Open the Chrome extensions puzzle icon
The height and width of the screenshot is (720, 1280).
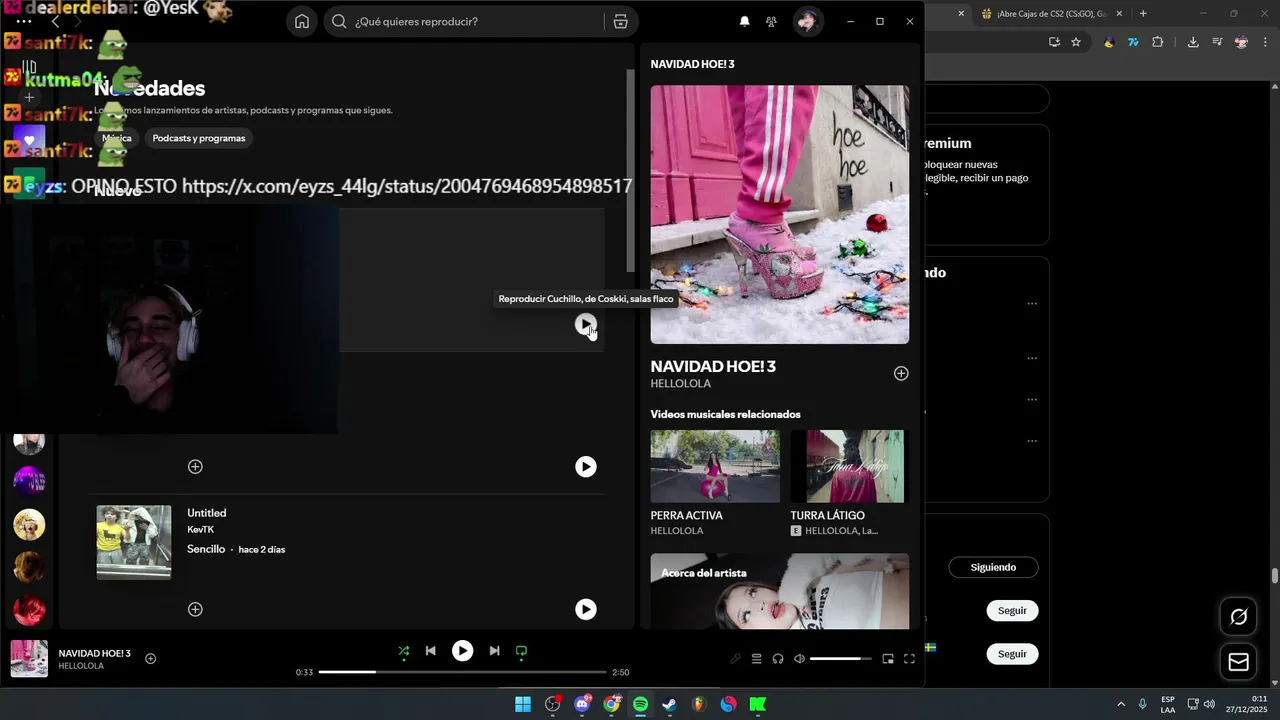(1158, 42)
